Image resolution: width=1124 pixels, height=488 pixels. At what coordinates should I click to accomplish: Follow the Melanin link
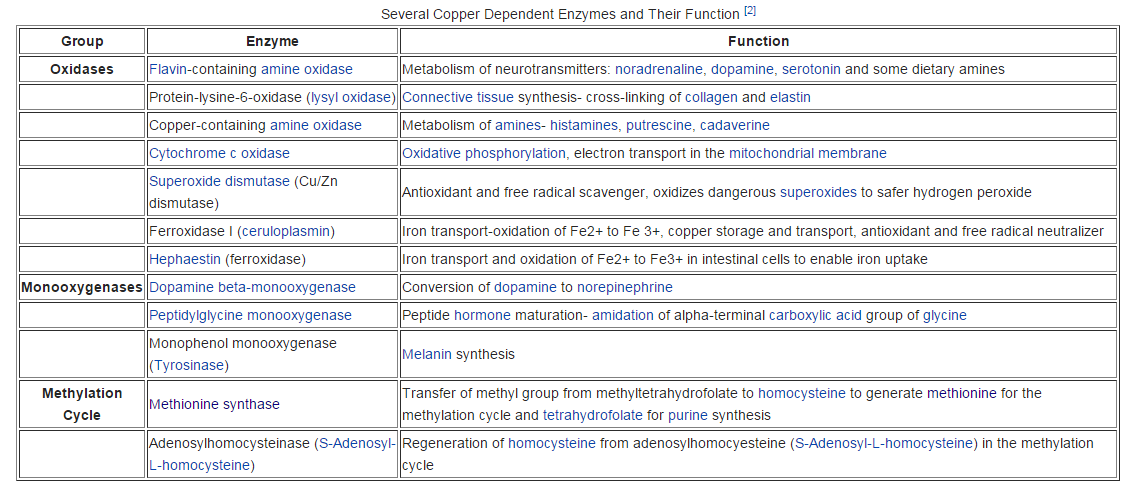coord(427,354)
